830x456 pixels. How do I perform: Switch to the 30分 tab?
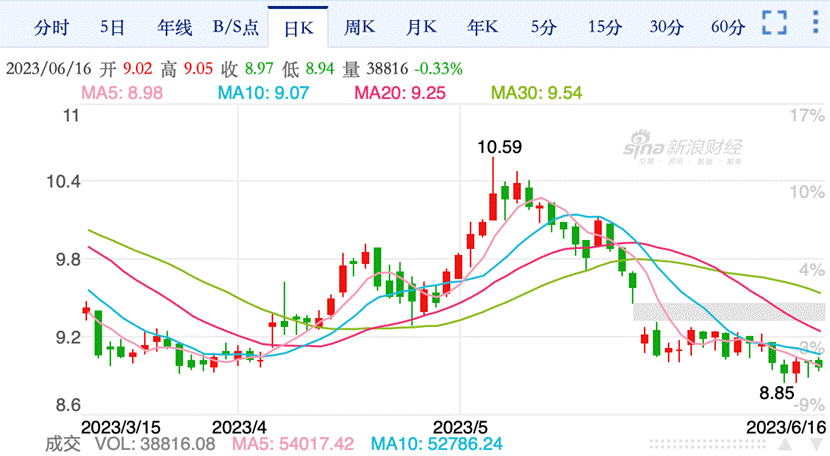[666, 27]
